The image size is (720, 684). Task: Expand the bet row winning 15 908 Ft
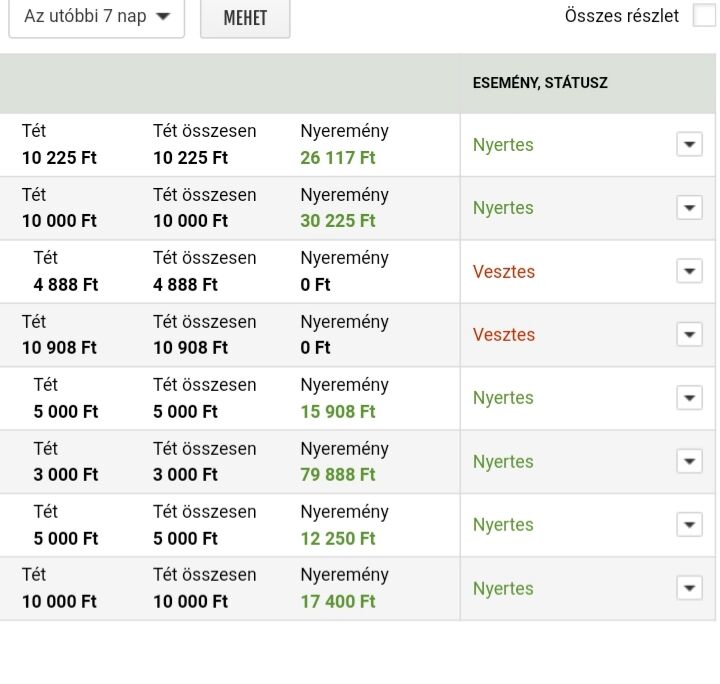689,398
